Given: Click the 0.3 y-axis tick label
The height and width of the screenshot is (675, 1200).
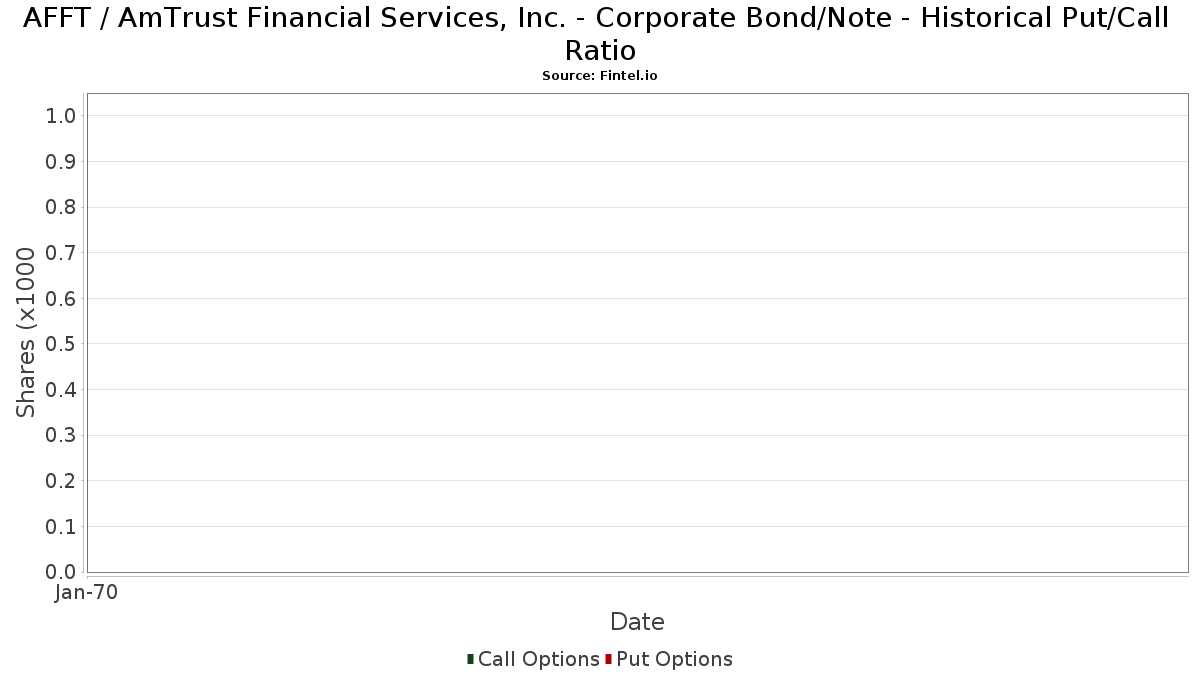Looking at the screenshot, I should [x=61, y=436].
